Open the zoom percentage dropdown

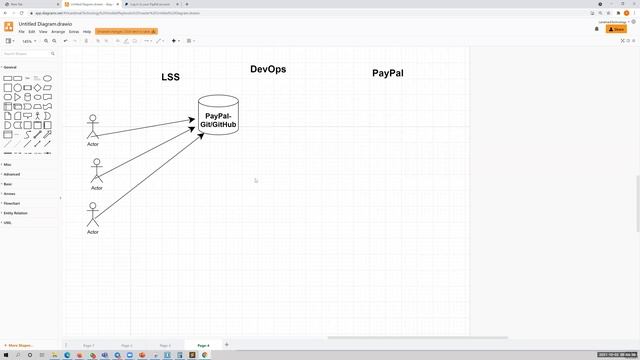click(29, 41)
